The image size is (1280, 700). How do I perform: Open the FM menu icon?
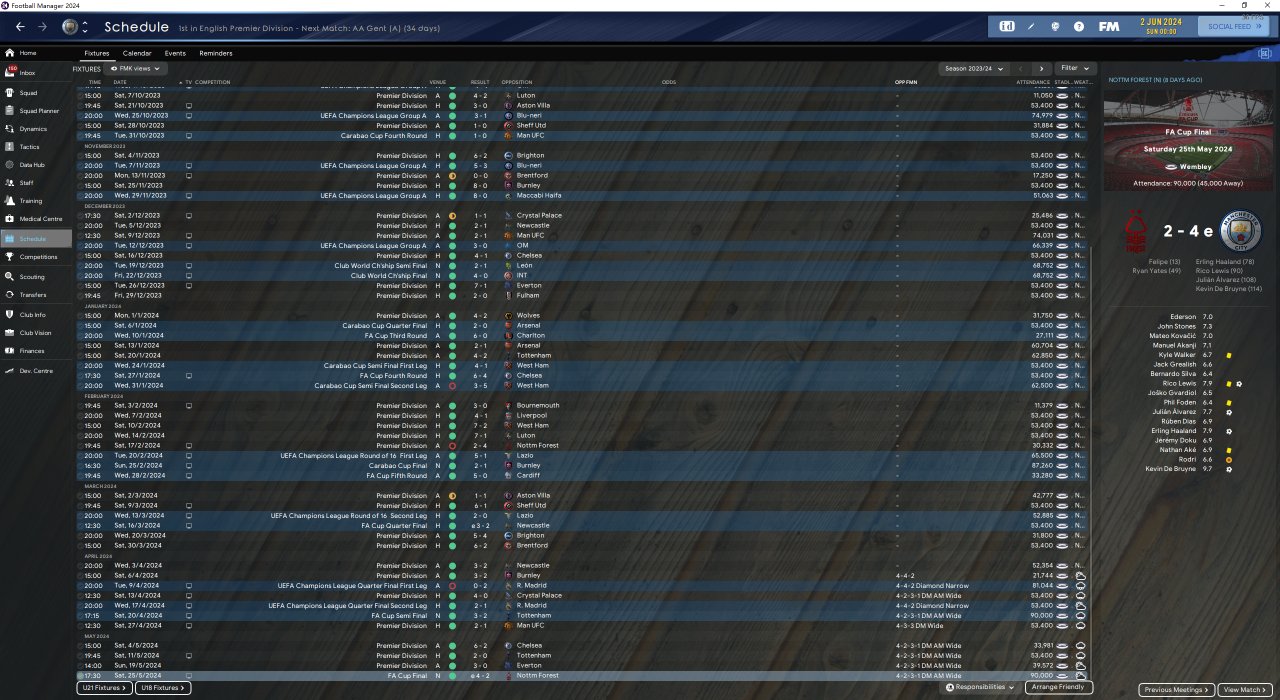pos(1108,26)
